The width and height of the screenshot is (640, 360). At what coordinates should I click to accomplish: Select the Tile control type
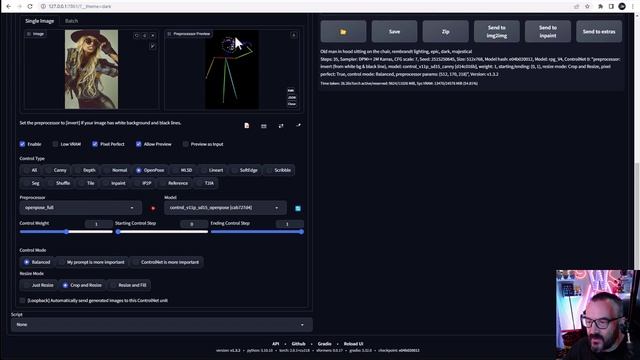click(x=87, y=183)
